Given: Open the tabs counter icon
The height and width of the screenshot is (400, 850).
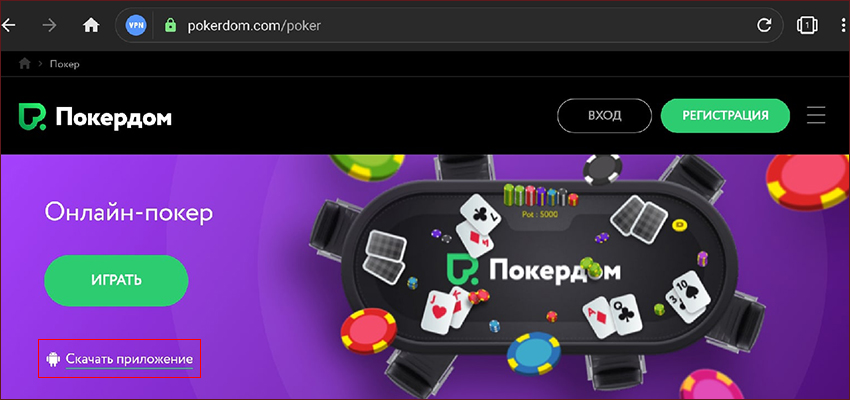Looking at the screenshot, I should pos(807,25).
